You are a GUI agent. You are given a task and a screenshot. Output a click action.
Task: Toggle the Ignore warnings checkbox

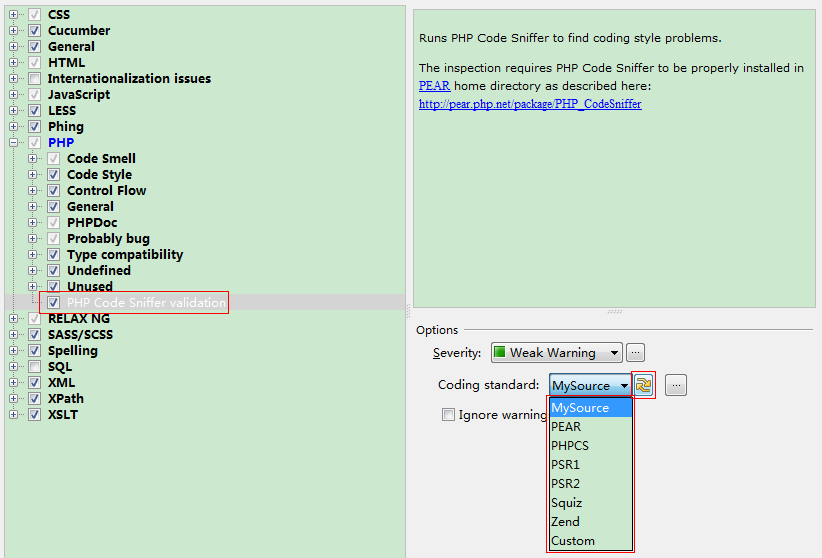448,415
